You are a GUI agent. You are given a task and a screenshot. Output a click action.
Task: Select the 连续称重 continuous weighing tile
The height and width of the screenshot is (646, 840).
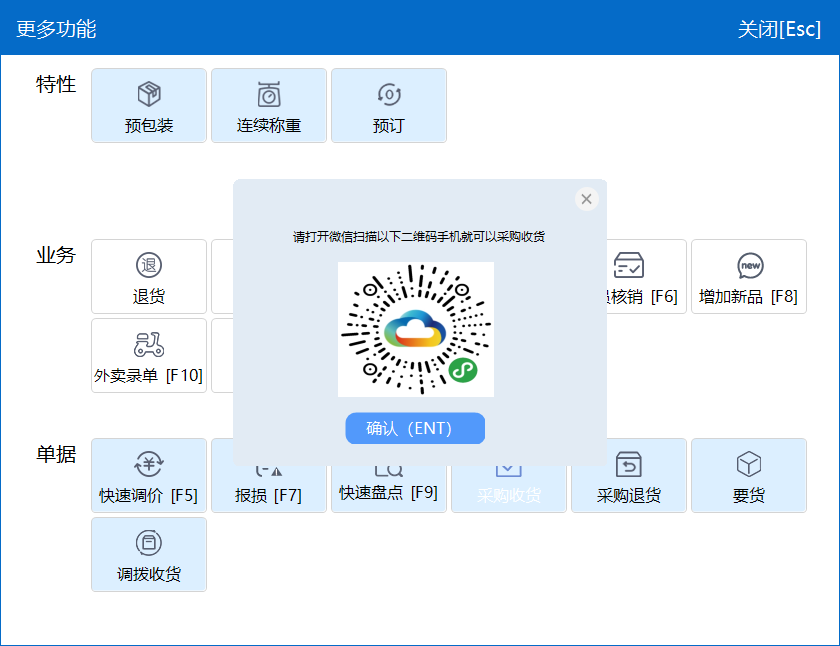coord(269,106)
